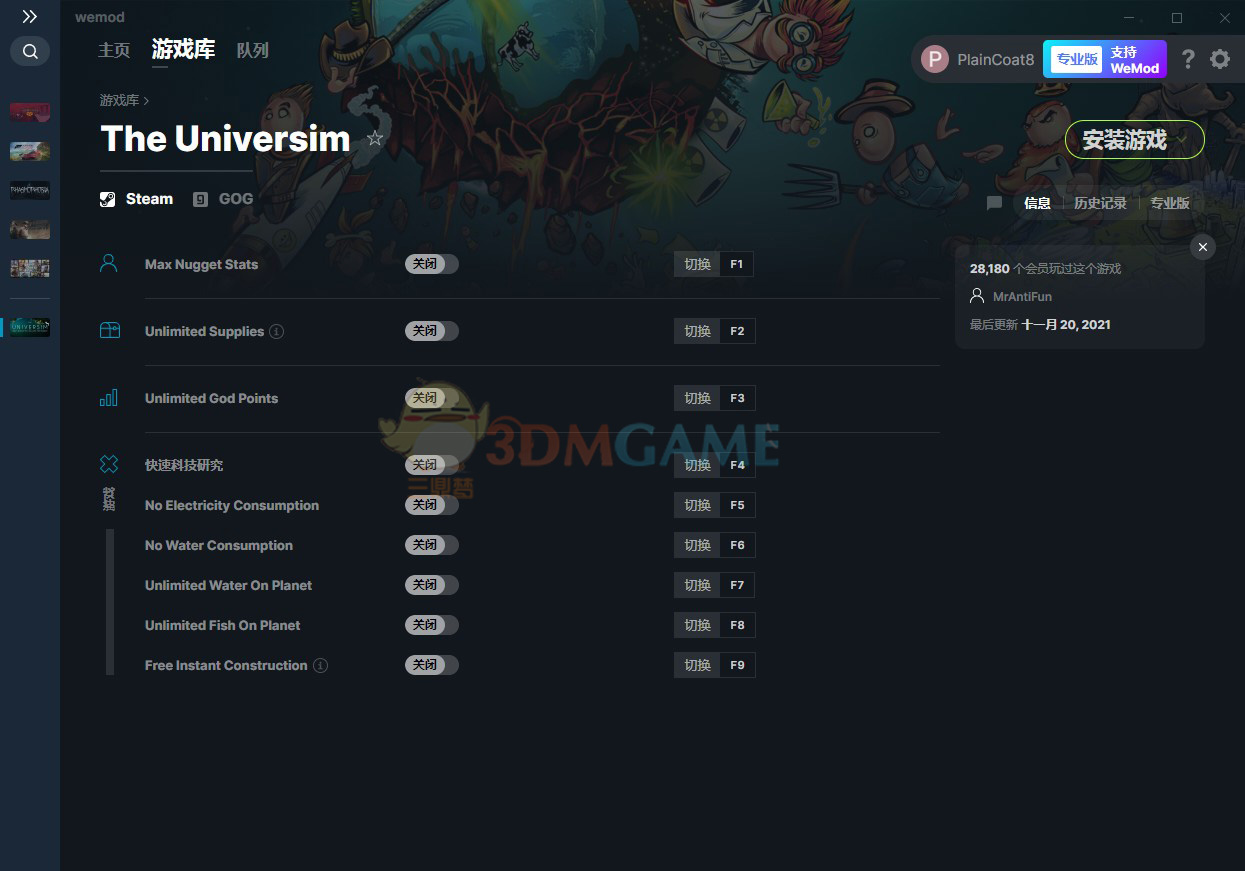1245x871 pixels.
Task: Click 切换 F2 hotkey button
Action: (715, 331)
